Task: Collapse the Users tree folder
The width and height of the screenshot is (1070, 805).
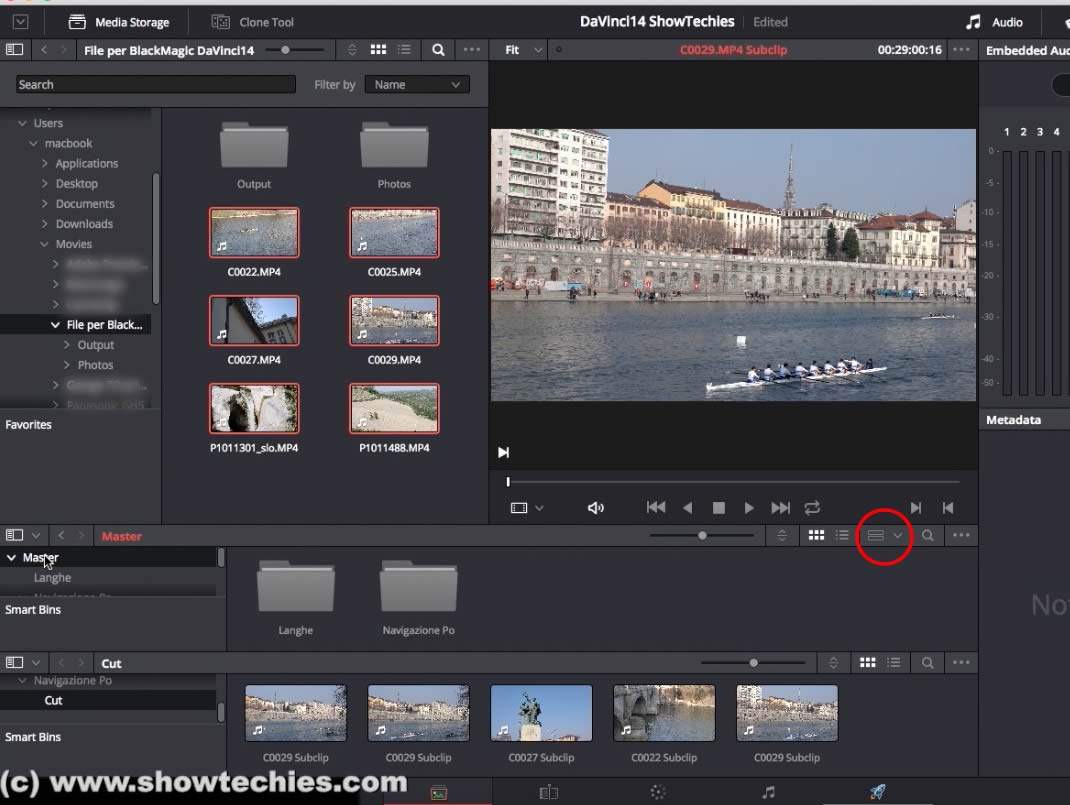Action: tap(23, 123)
